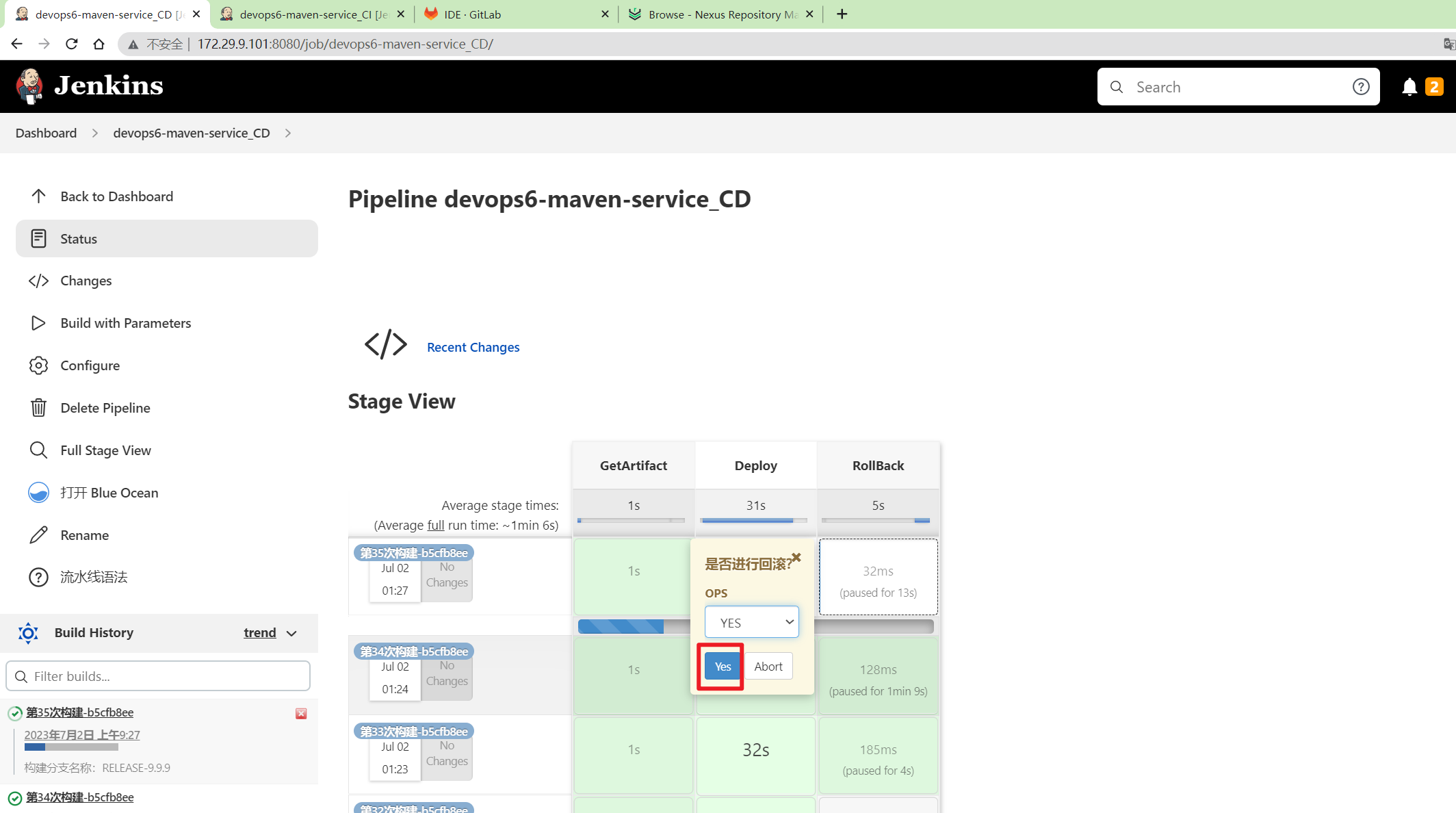Screen dimensions: 1456x813
Task: Select Status in sidebar menu
Action: 167,239
